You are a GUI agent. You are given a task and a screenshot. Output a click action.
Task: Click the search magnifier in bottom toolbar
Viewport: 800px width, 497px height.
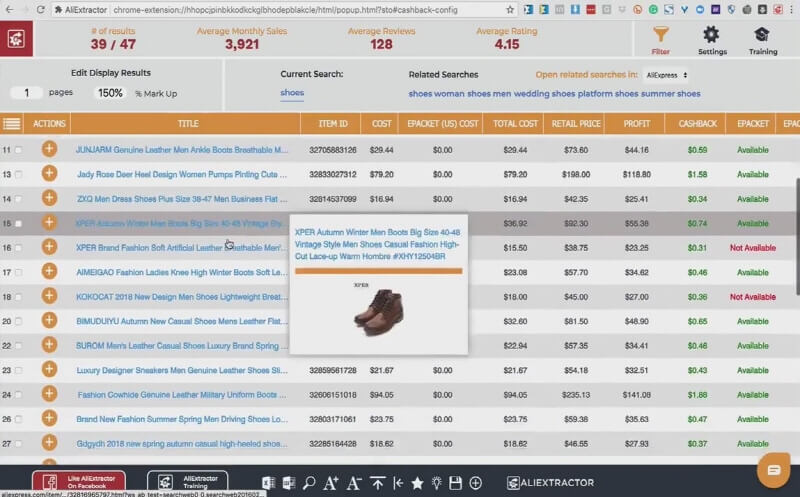coord(310,483)
